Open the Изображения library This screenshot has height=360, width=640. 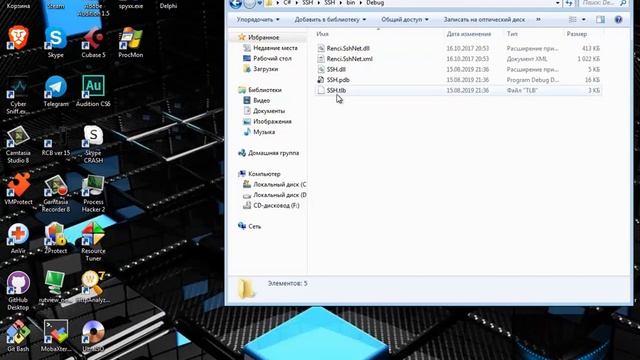coord(272,122)
